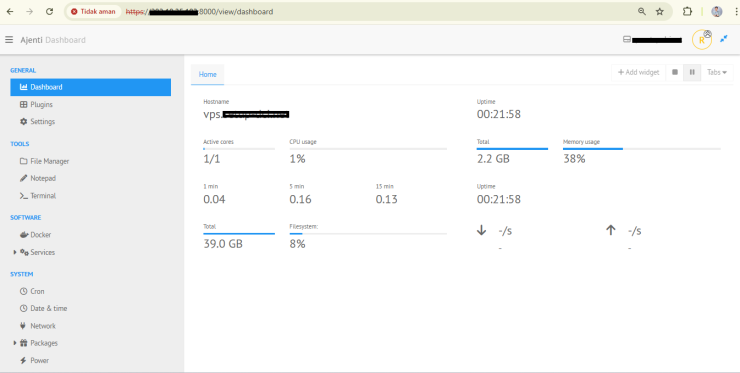The height and width of the screenshot is (373, 740).
Task: Toggle the fullscreen arrows icon in header
Action: pos(723,39)
